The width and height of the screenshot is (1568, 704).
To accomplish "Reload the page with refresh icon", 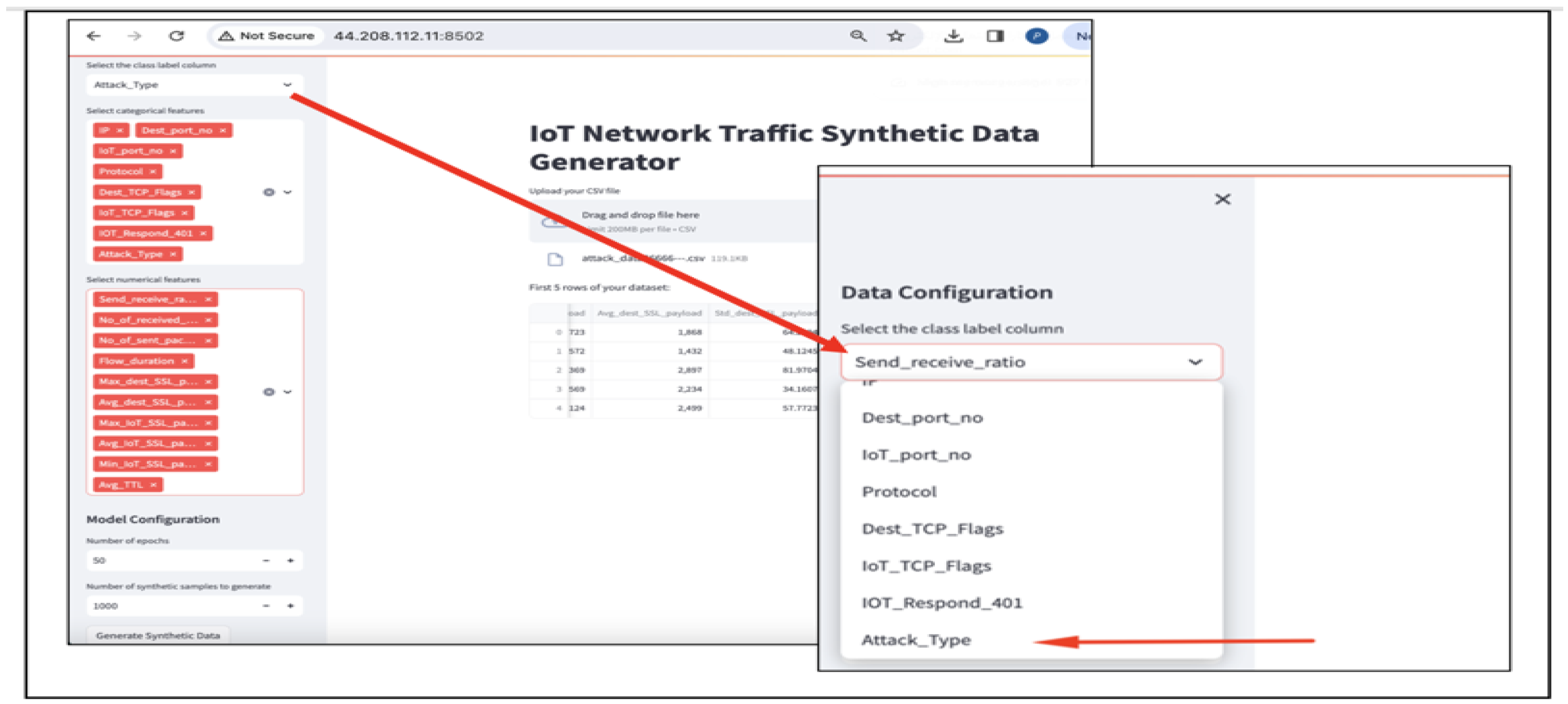I will pyautogui.click(x=176, y=37).
